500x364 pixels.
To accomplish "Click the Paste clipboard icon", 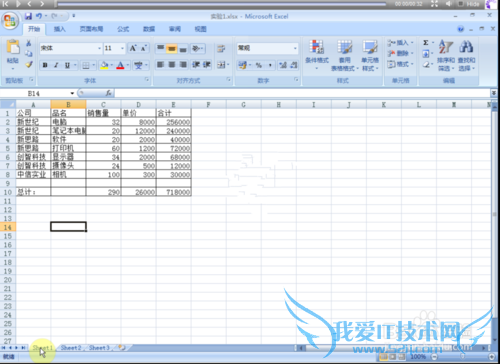I will pyautogui.click(x=13, y=47).
